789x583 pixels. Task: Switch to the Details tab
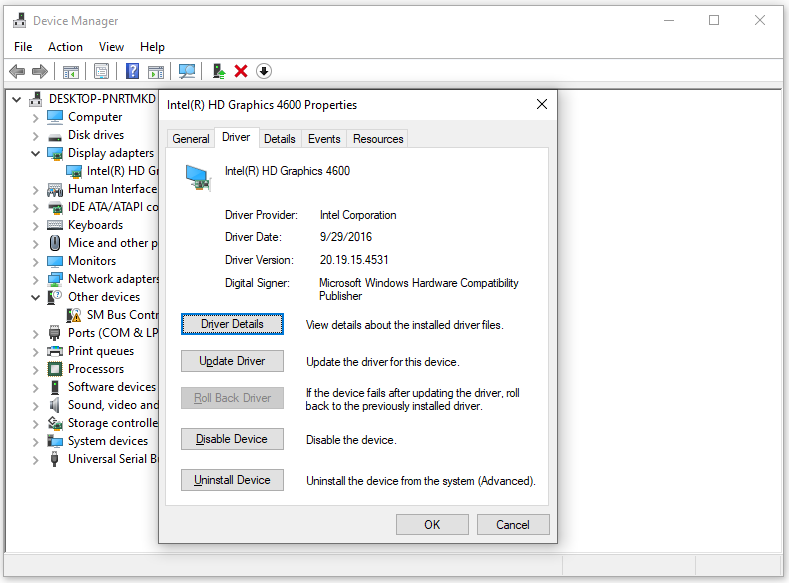click(x=280, y=139)
